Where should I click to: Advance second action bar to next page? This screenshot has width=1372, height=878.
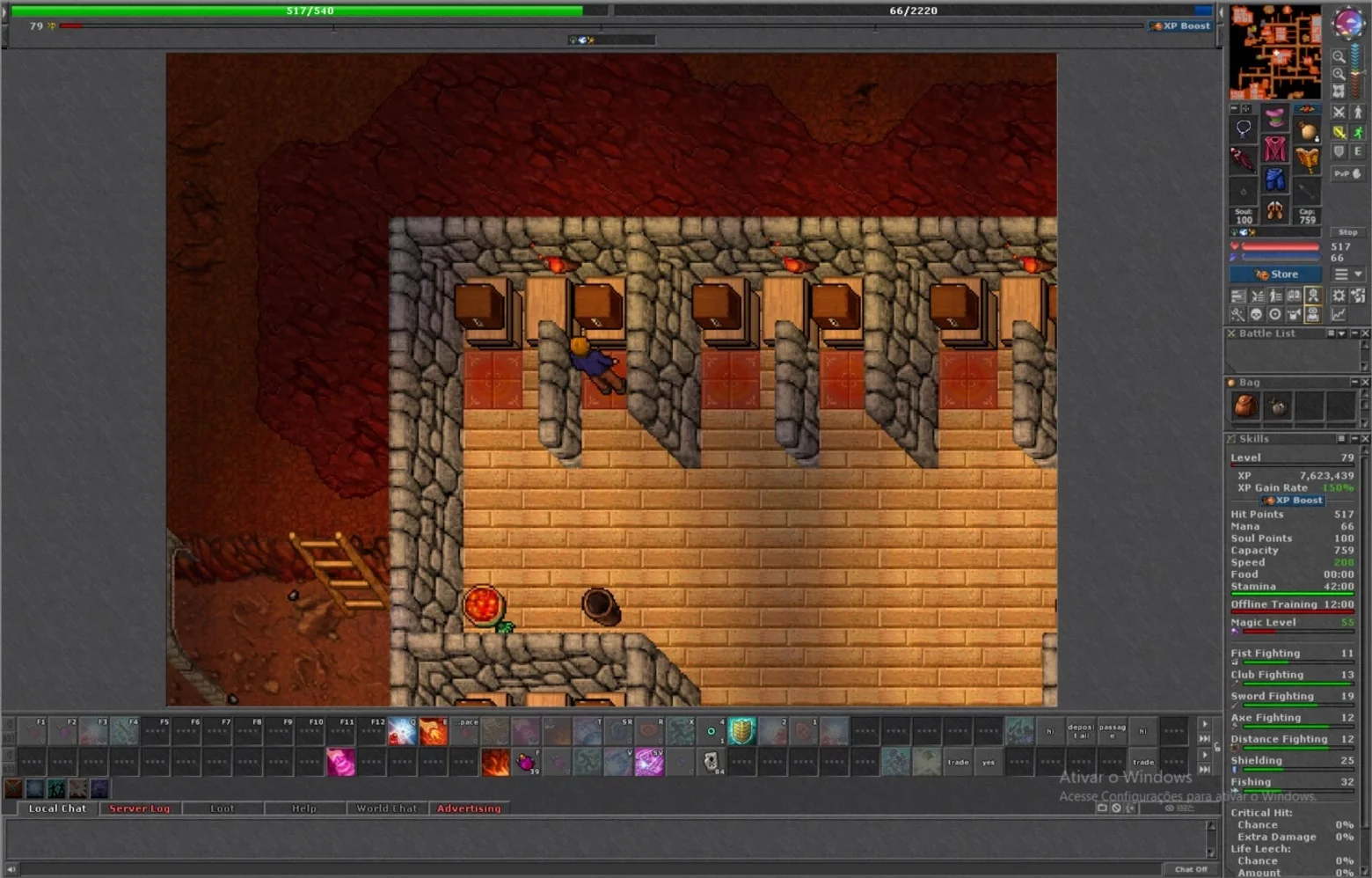1204,755
